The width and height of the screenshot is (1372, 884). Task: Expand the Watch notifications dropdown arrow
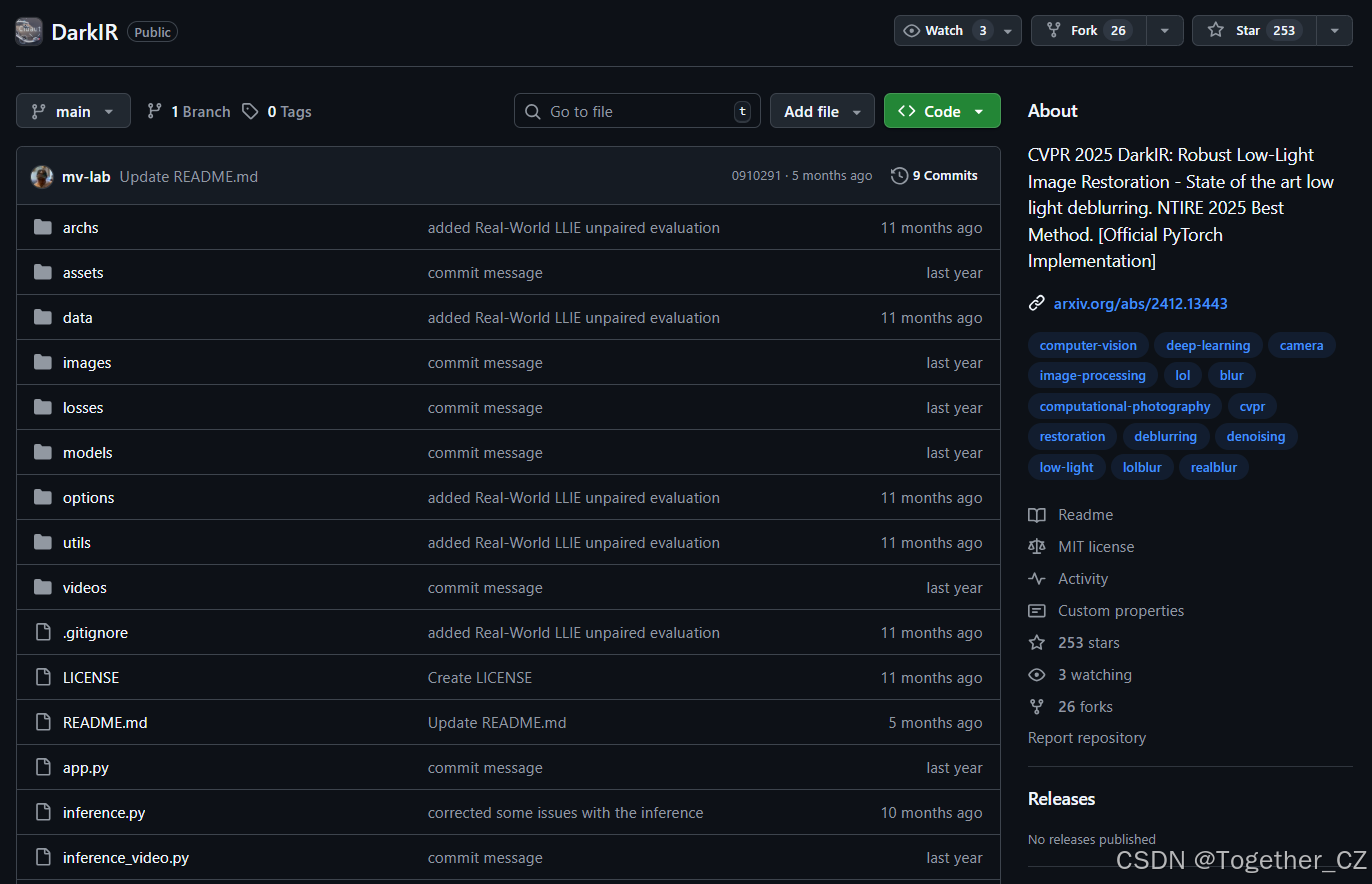(1008, 31)
